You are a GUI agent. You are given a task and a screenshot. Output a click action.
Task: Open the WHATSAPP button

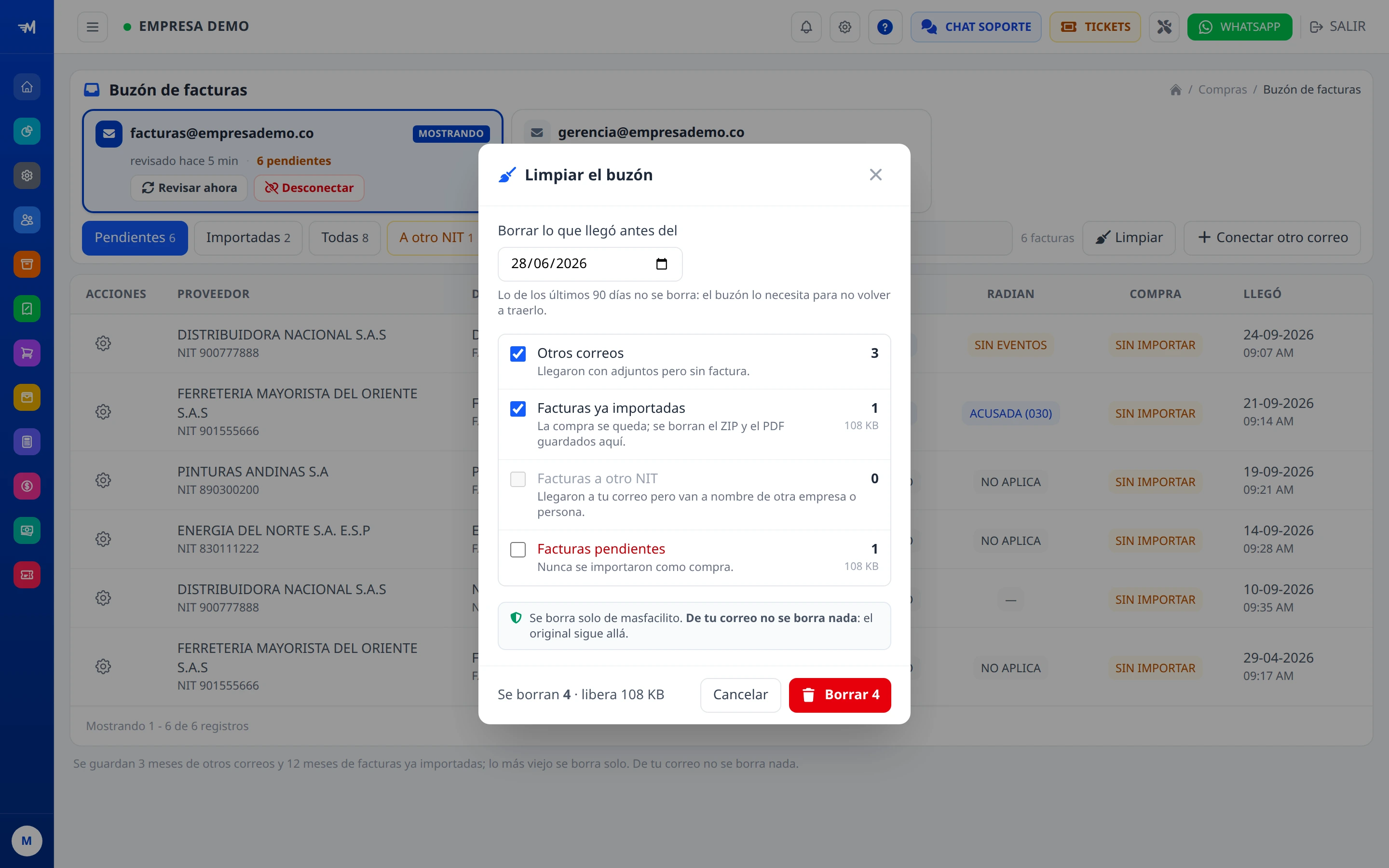coord(1239,27)
